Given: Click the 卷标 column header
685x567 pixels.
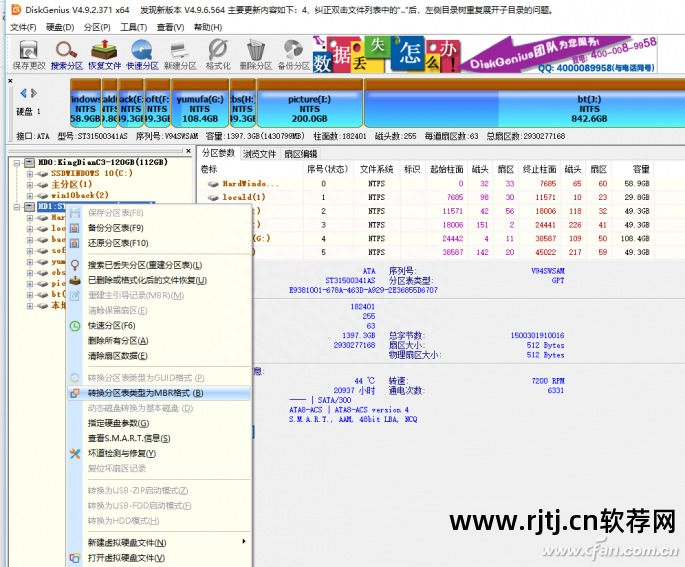Looking at the screenshot, I should (x=250, y=169).
